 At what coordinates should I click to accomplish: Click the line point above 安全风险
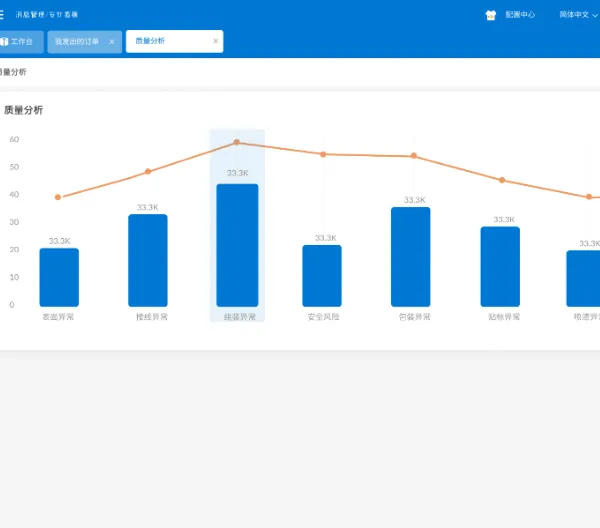pos(323,154)
